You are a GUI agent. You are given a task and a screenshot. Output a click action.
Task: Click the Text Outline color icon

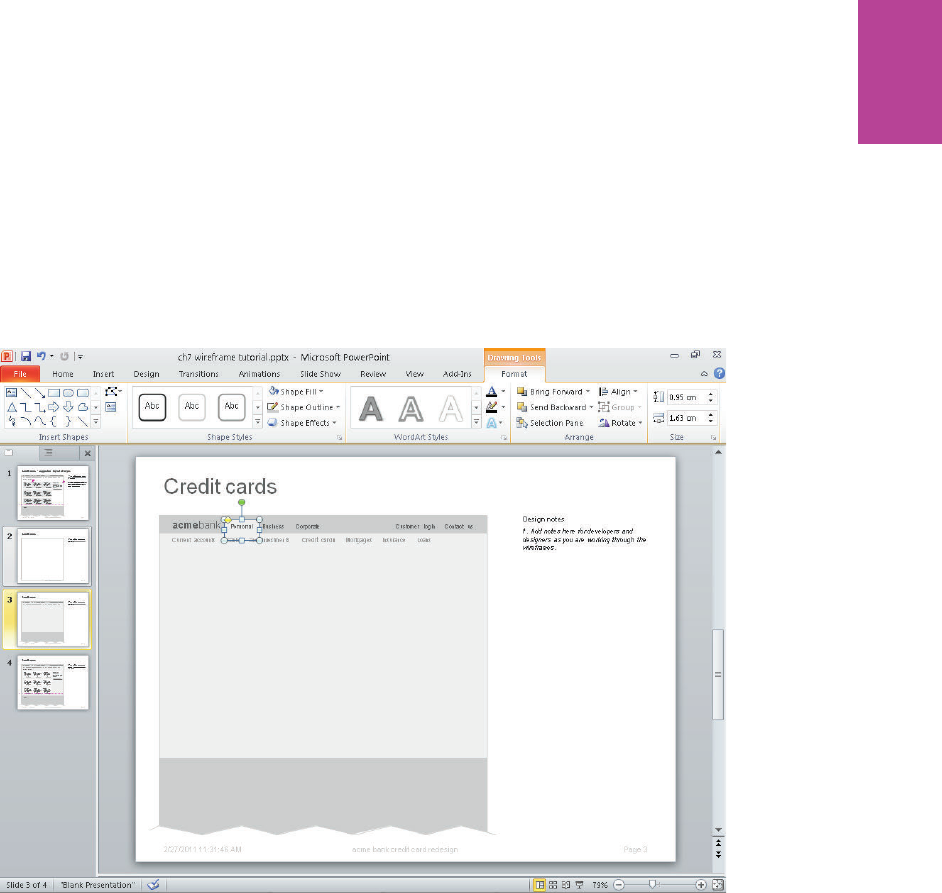pyautogui.click(x=491, y=407)
